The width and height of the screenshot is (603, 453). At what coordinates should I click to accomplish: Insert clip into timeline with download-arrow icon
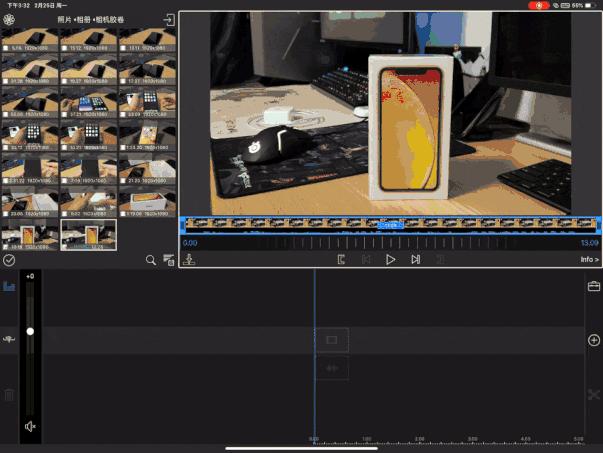[189, 260]
